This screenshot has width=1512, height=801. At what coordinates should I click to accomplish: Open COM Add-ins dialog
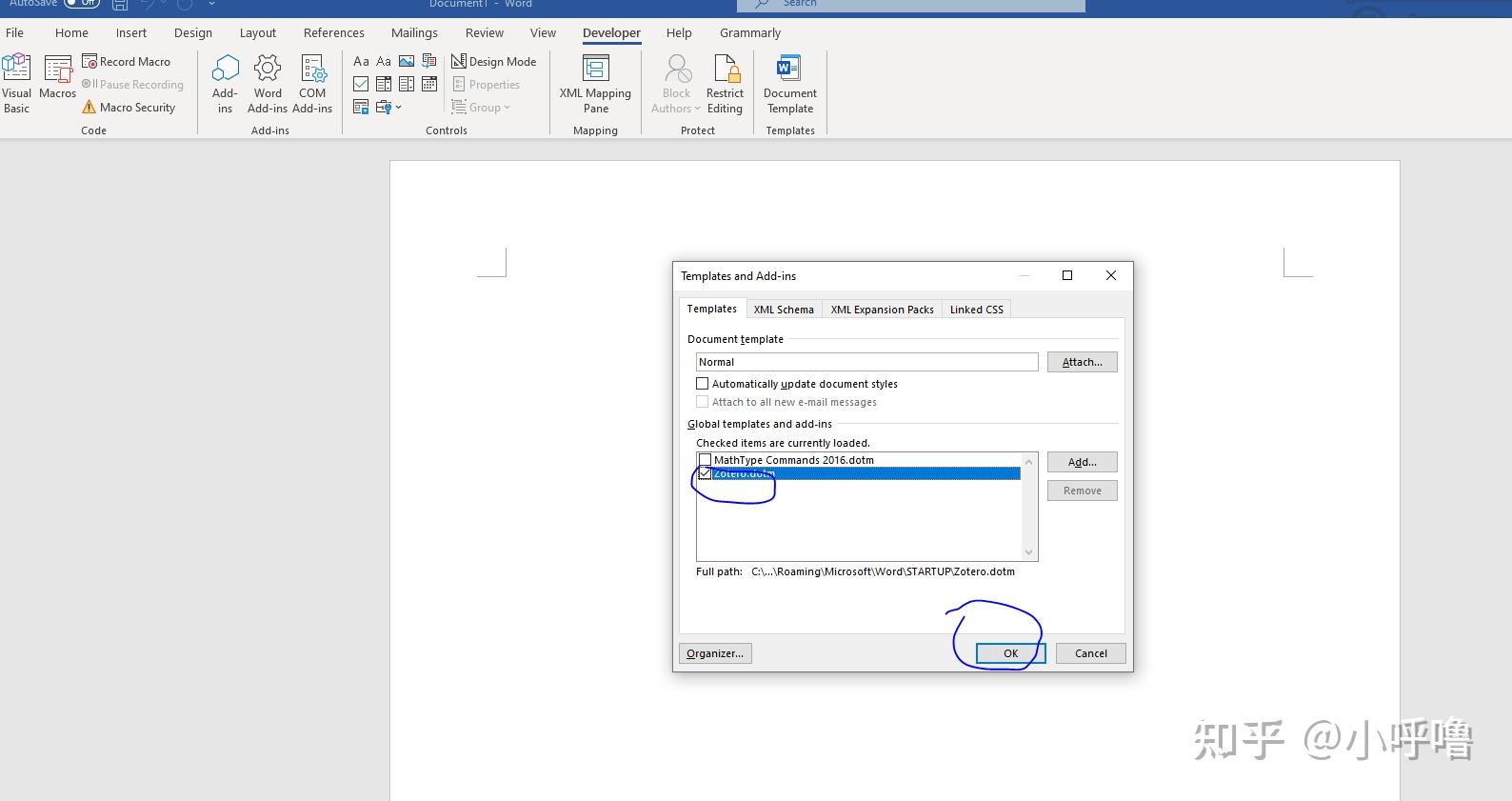coord(312,84)
